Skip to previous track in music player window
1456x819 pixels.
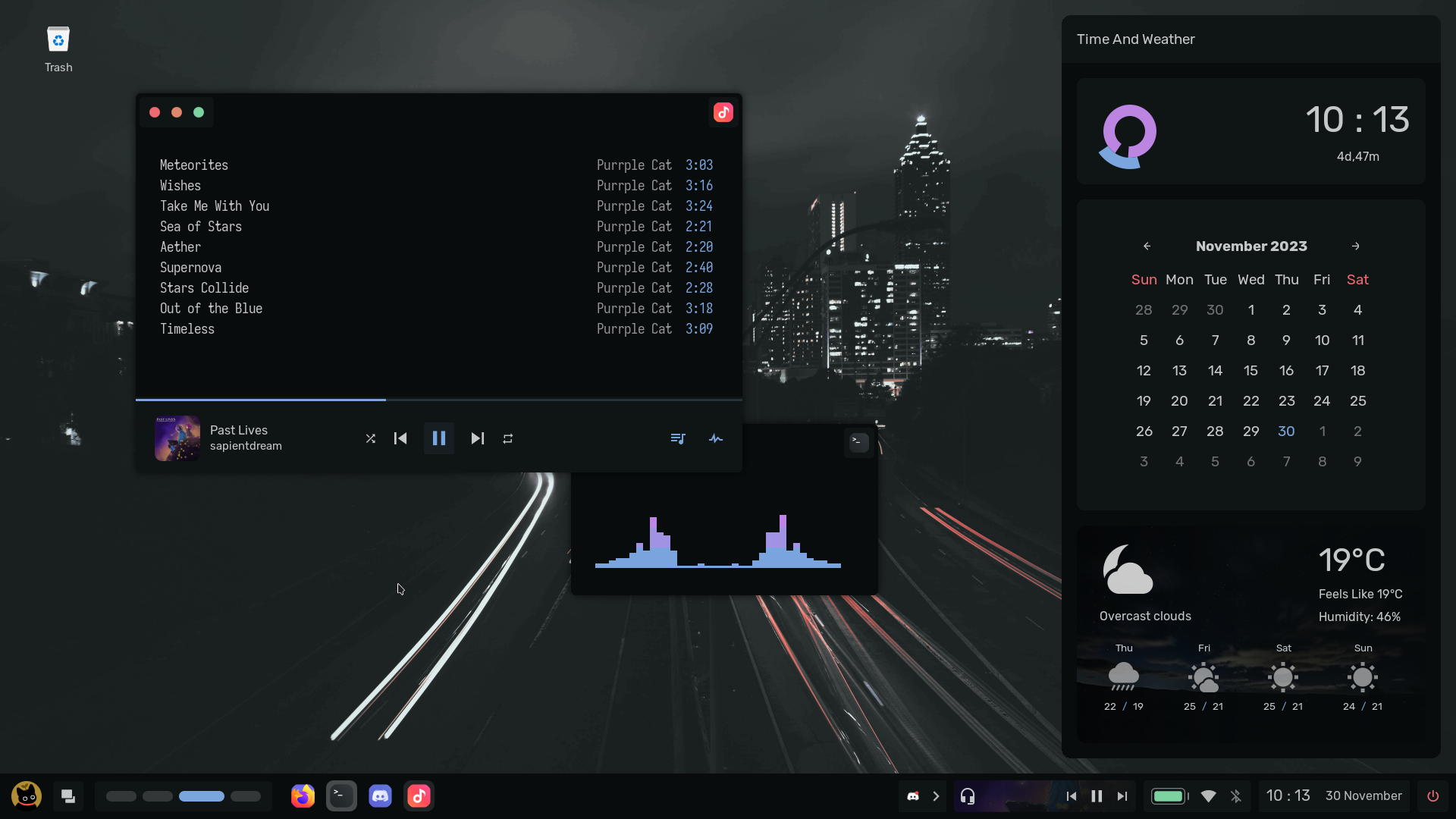pos(400,438)
